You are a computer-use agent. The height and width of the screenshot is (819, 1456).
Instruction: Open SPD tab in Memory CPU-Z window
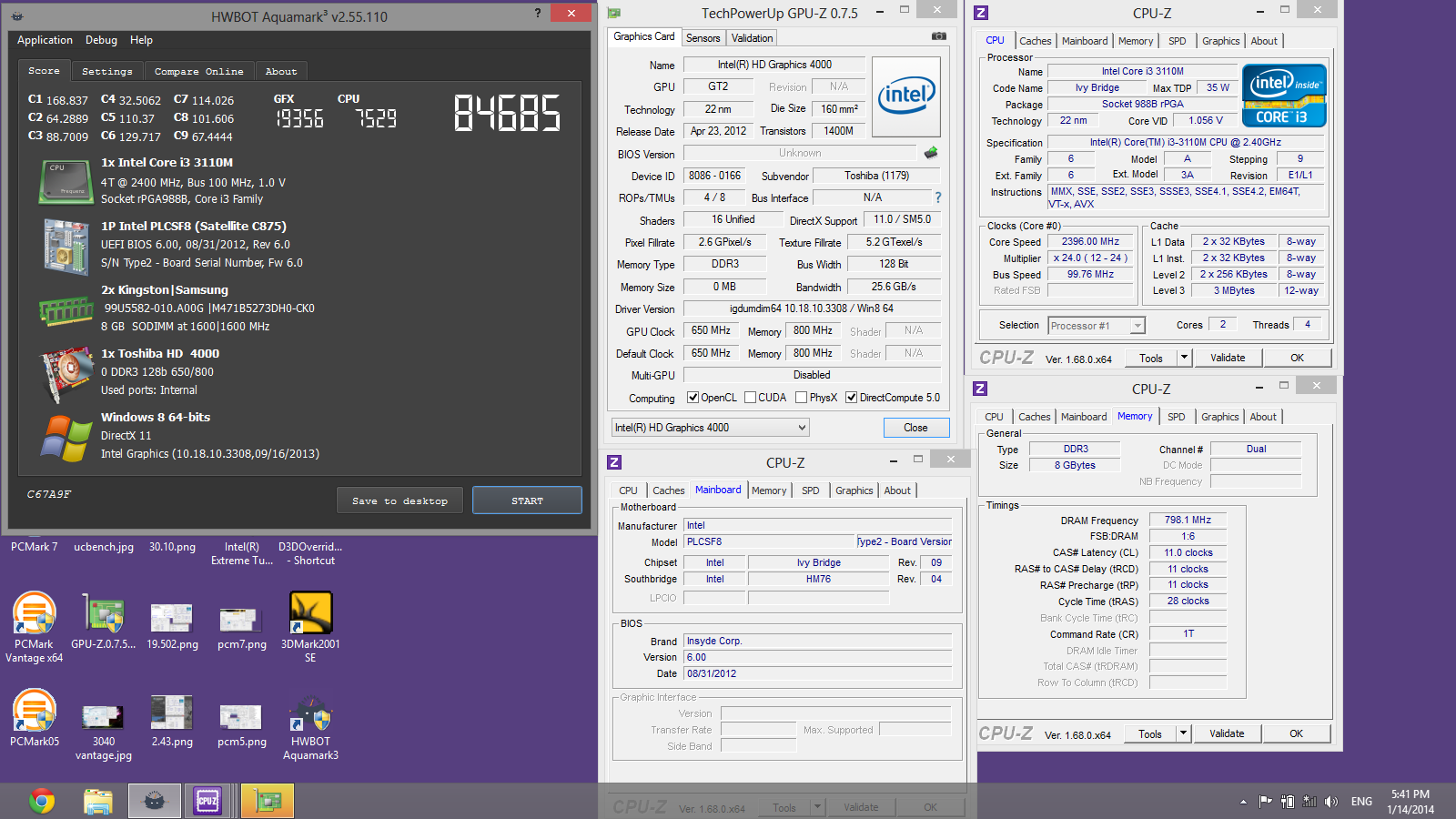(1176, 417)
